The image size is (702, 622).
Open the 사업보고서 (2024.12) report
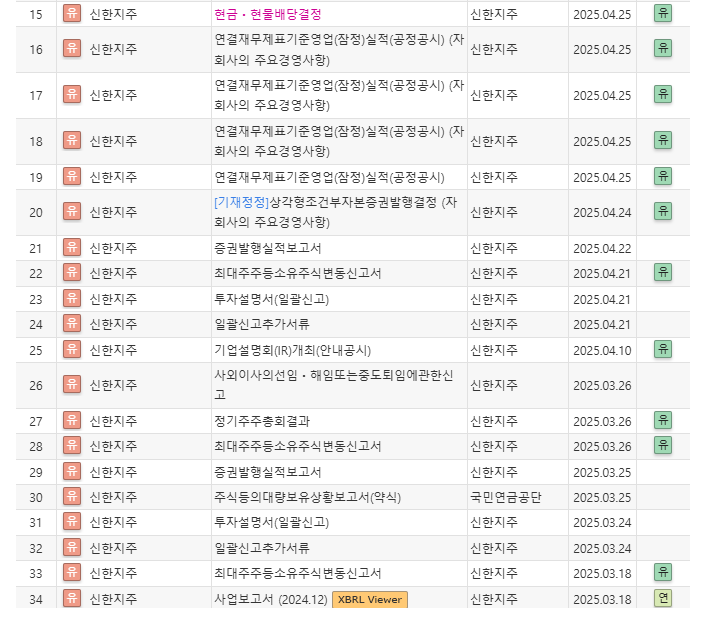[270, 599]
